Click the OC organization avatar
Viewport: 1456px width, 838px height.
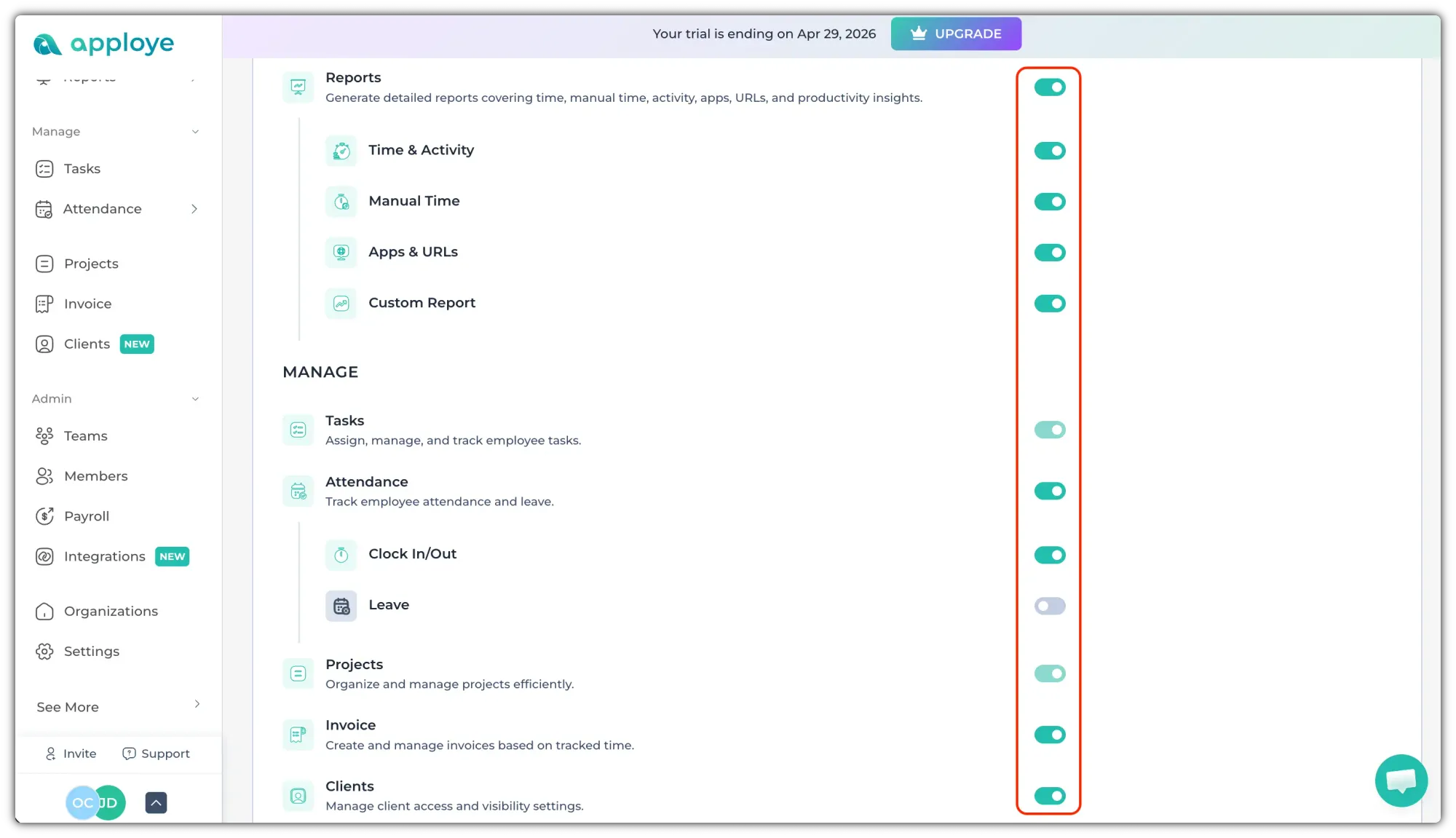pyautogui.click(x=80, y=803)
